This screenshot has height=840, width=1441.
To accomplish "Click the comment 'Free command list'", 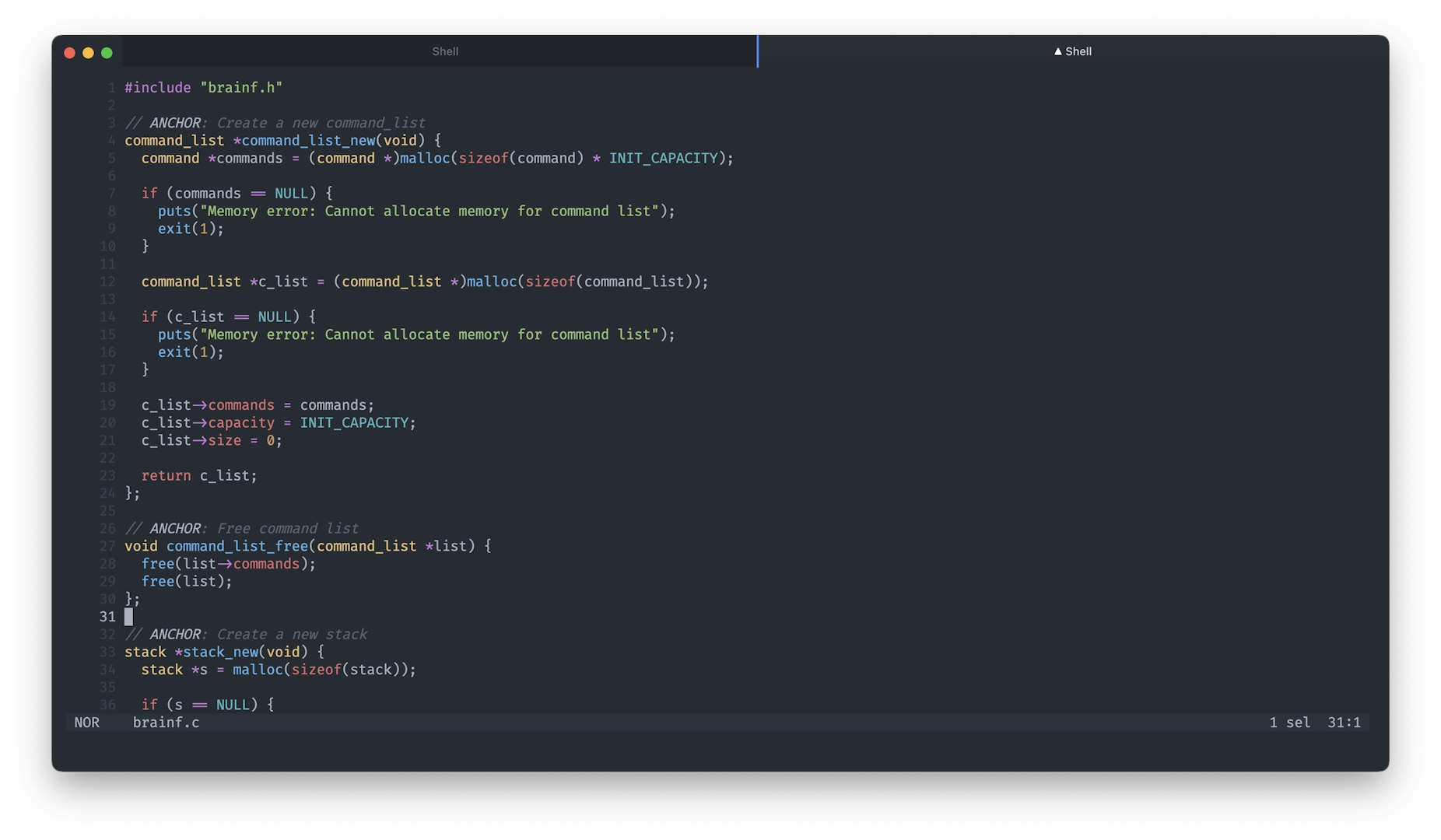I will click(287, 529).
